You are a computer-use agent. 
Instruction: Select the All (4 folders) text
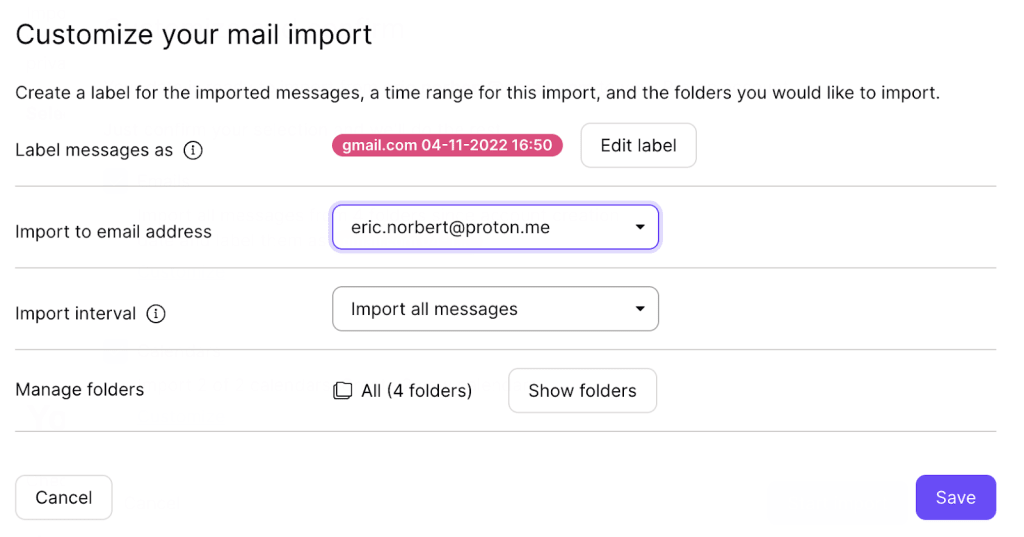pos(416,391)
